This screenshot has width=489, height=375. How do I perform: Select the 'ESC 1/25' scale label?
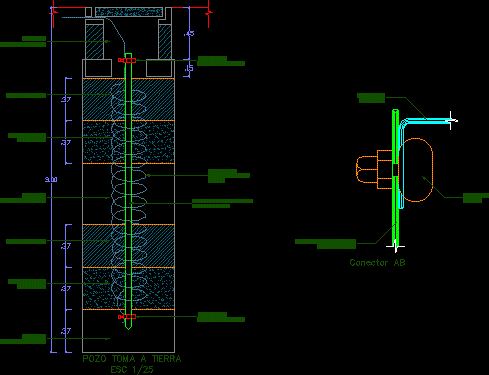[132, 369]
